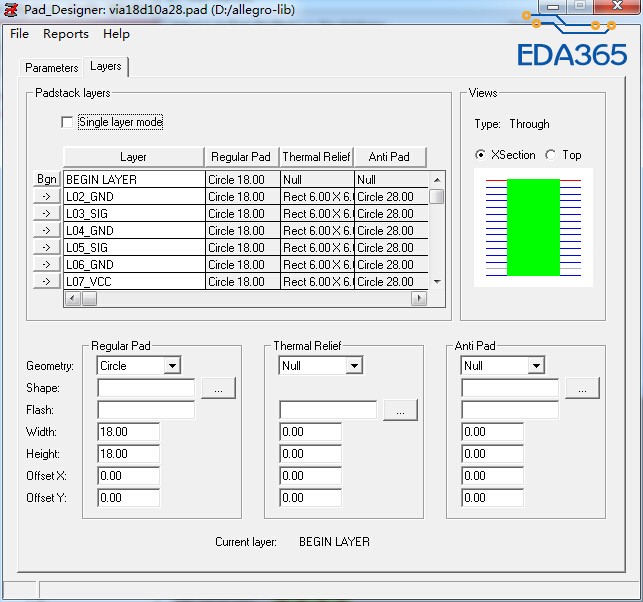Select the XSection view radio button
The image size is (643, 602).
(x=480, y=155)
